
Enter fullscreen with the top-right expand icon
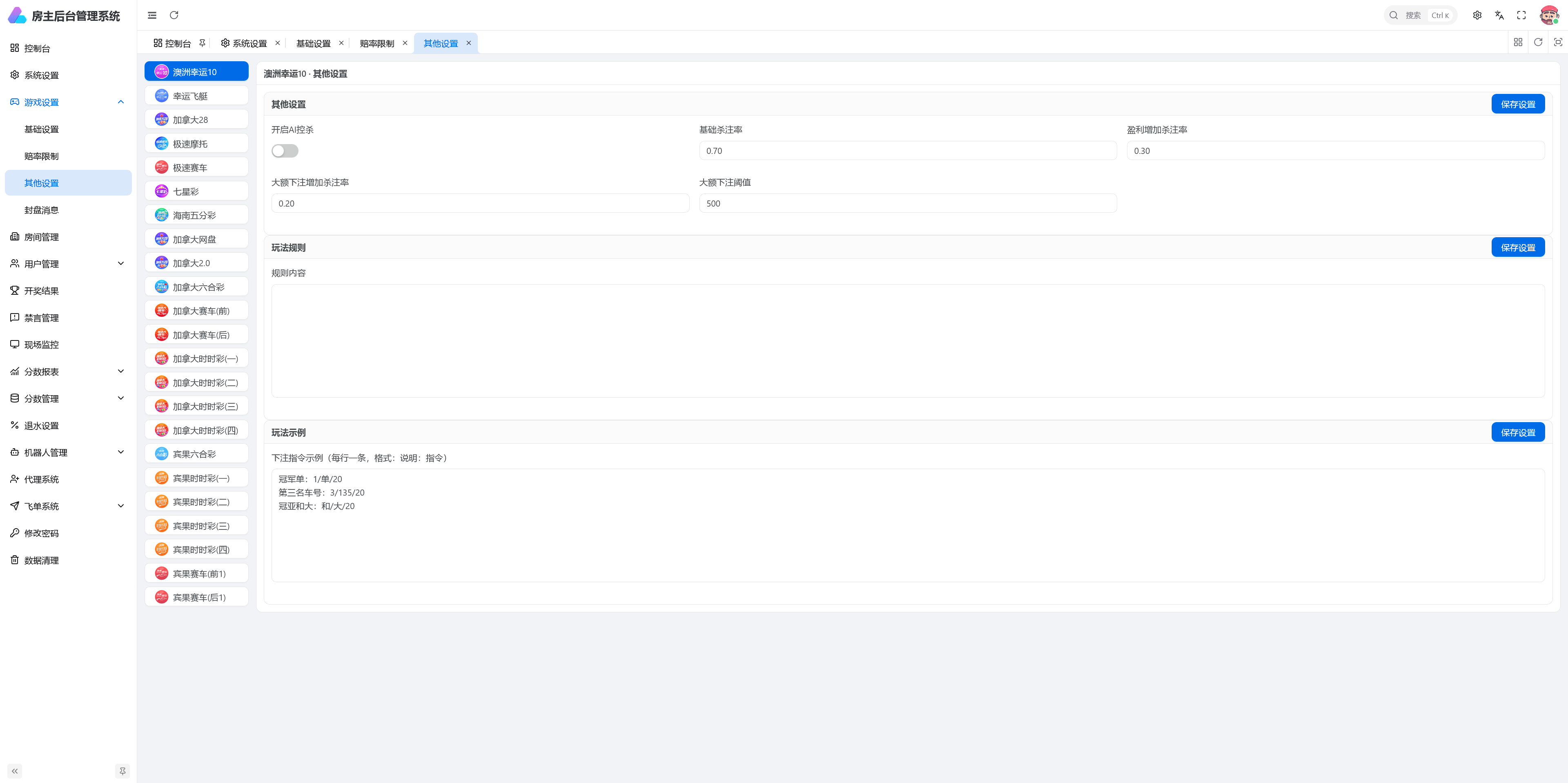[x=1521, y=15]
